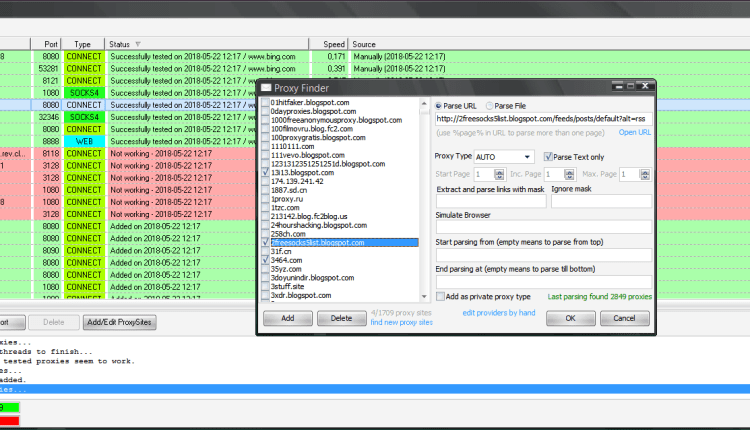Click into the Parse URL address field
This screenshot has height=430, width=750.
click(543, 119)
